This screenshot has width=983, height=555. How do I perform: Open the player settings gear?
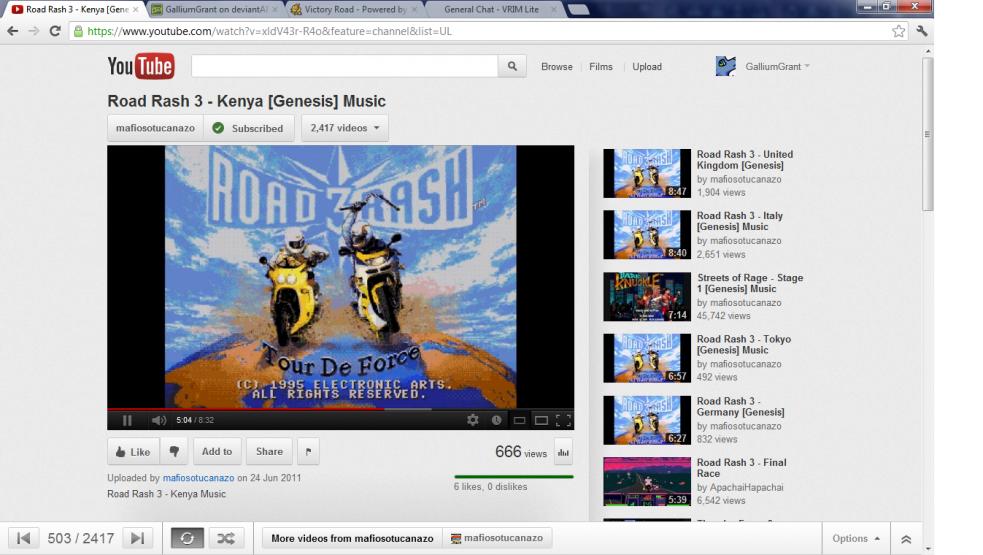point(473,420)
